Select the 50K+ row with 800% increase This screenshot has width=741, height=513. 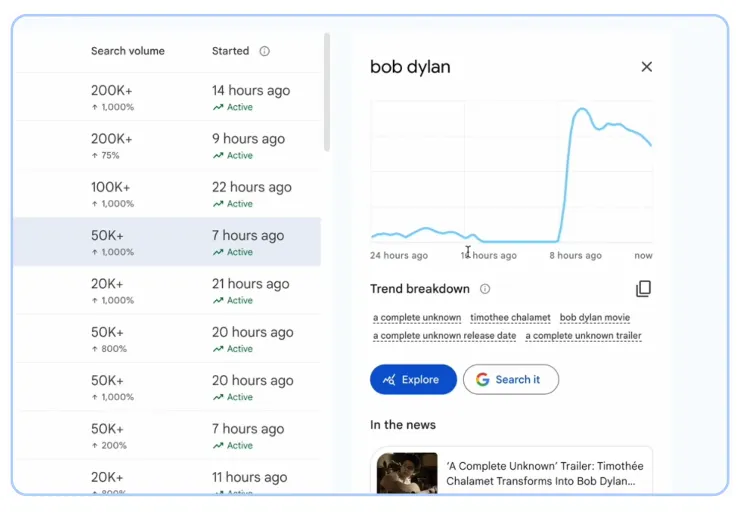point(168,339)
